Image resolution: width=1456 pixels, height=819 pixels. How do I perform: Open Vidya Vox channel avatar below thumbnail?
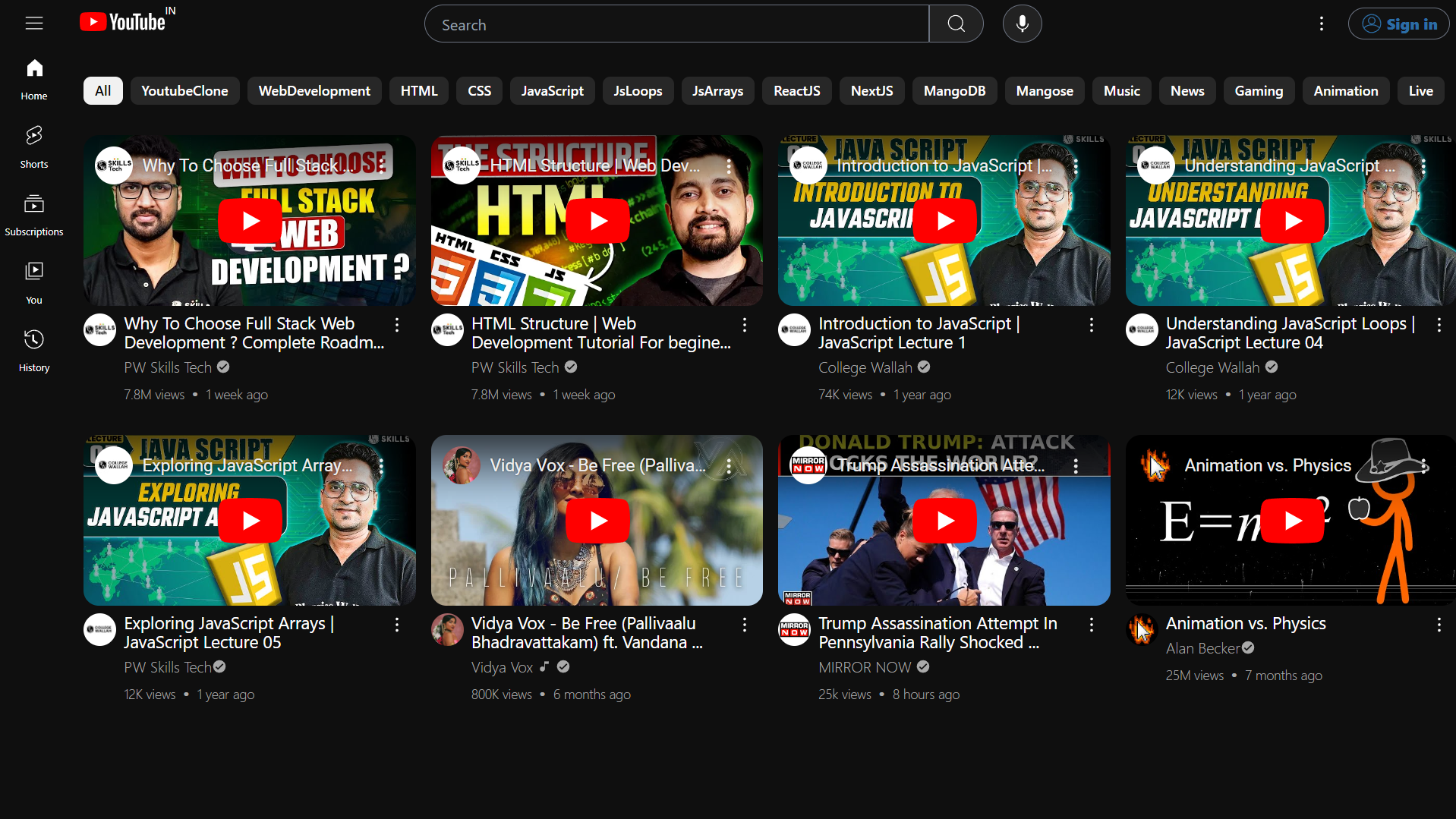pyautogui.click(x=448, y=630)
